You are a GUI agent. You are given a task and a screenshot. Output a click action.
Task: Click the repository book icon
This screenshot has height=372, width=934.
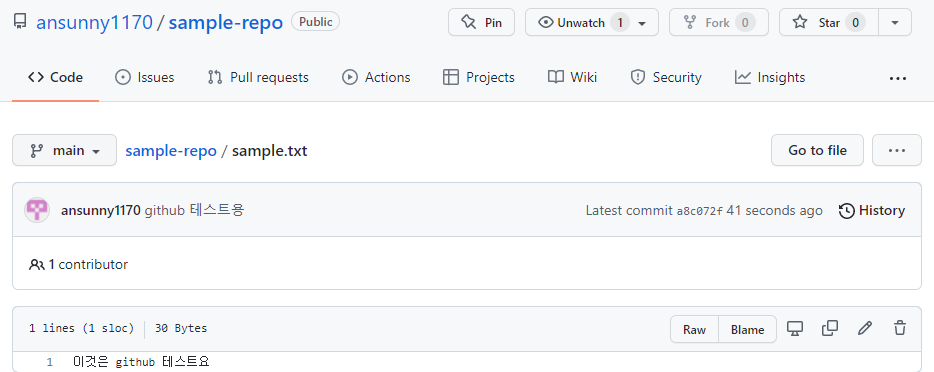pos(20,23)
